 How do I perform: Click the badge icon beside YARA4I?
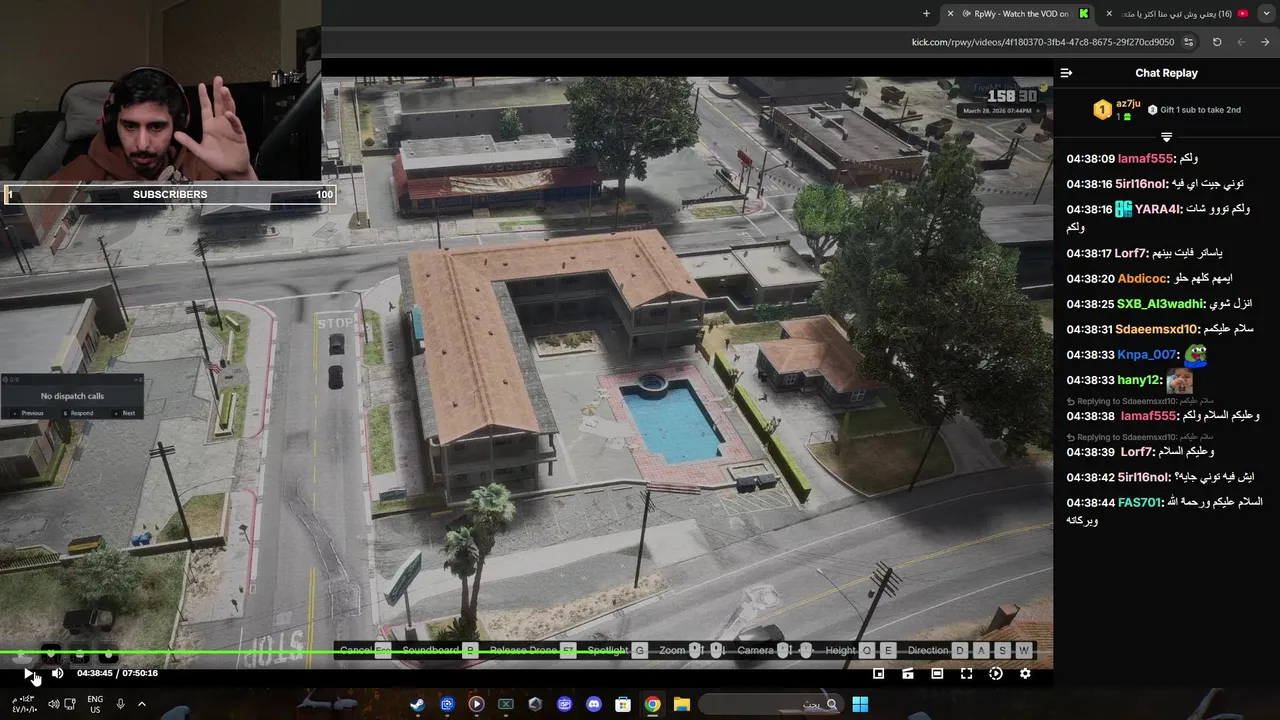[1123, 209]
